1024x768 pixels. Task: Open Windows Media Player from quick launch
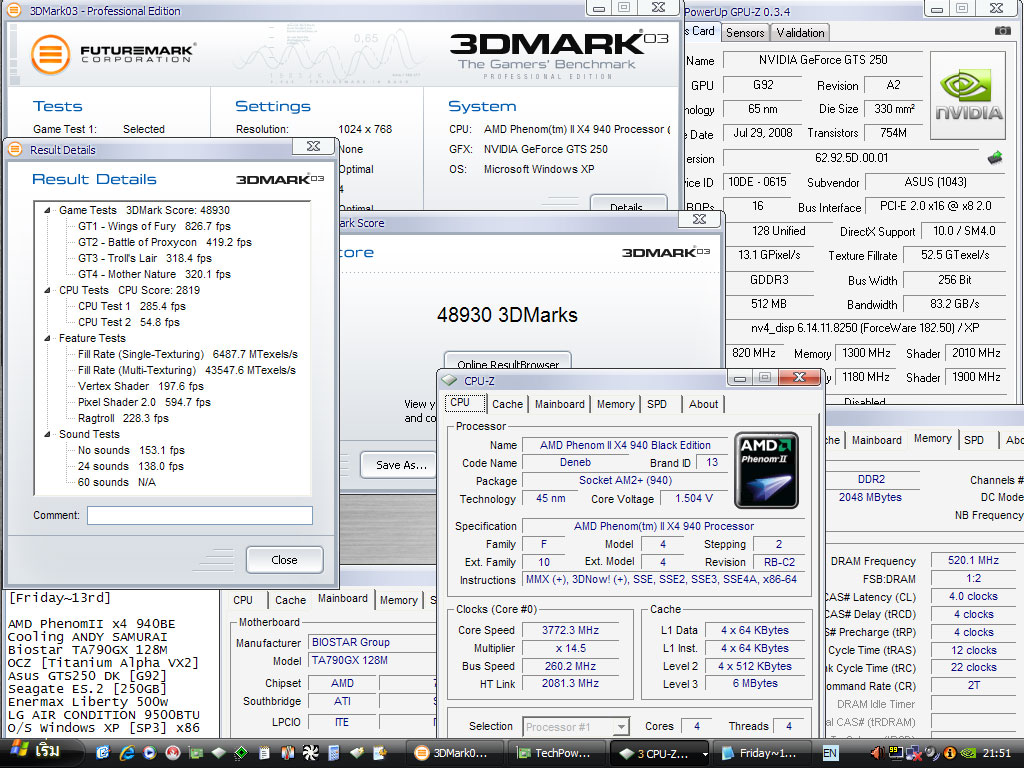150,752
